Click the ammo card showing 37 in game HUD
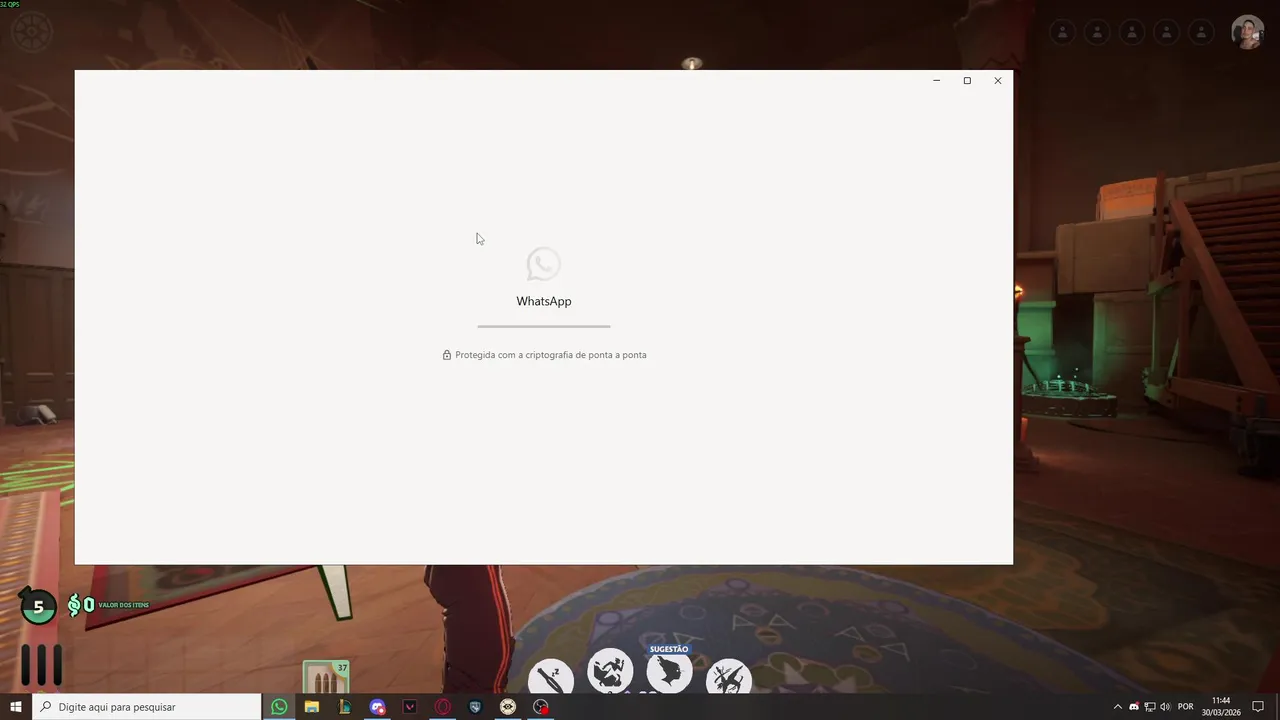Screen dimensions: 1280x720 click(x=326, y=677)
